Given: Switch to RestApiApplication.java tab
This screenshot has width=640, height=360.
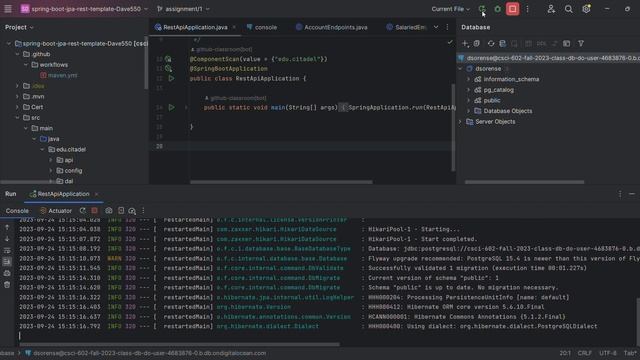Looking at the screenshot, I should point(195,27).
